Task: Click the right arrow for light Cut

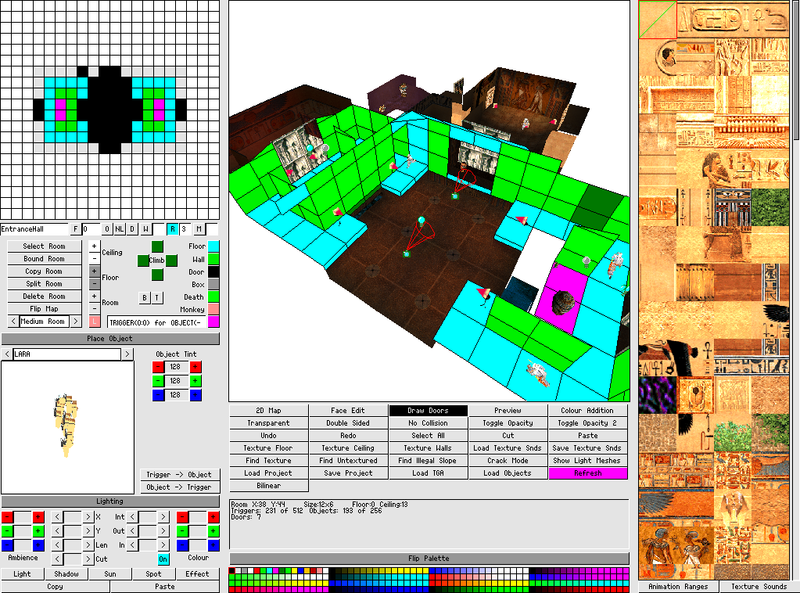Action: point(88,559)
